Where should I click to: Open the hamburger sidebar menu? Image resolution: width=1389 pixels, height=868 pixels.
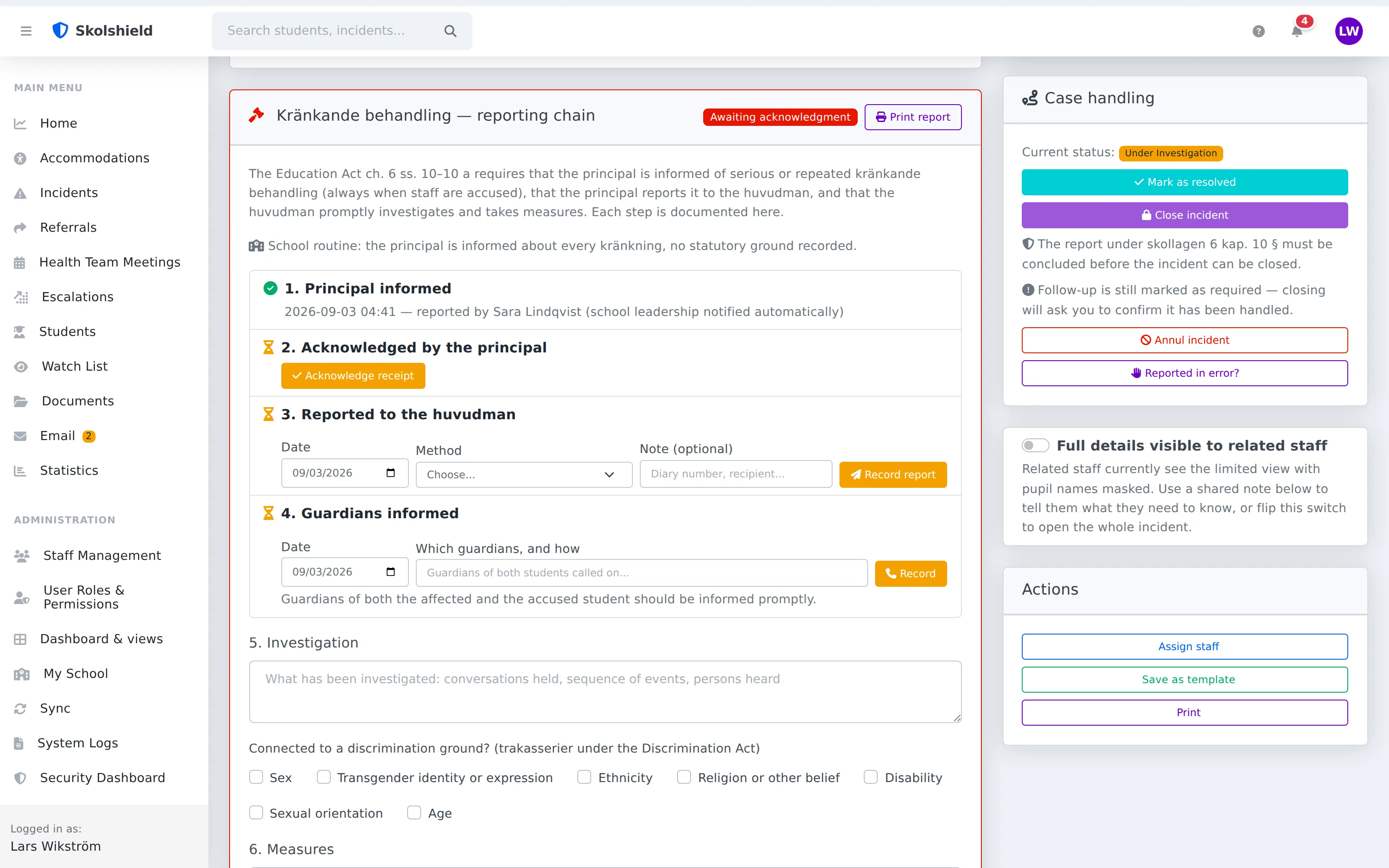click(x=26, y=31)
